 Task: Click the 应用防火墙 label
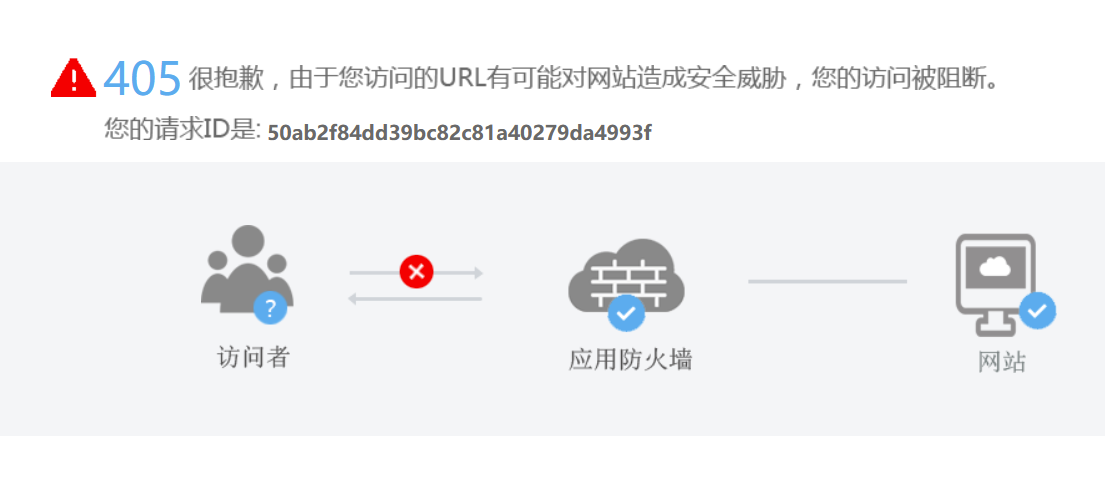pyautogui.click(x=630, y=360)
